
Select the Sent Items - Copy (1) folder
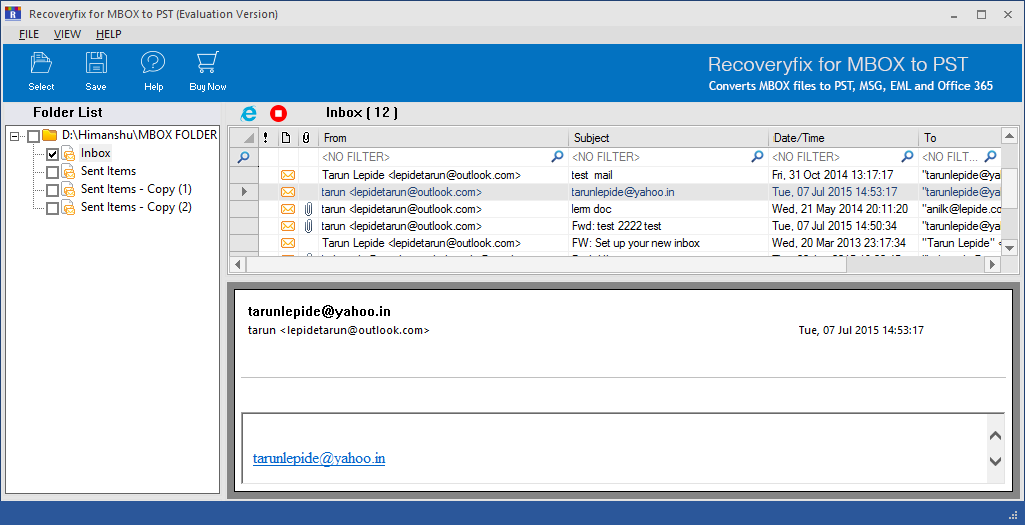click(x=136, y=190)
